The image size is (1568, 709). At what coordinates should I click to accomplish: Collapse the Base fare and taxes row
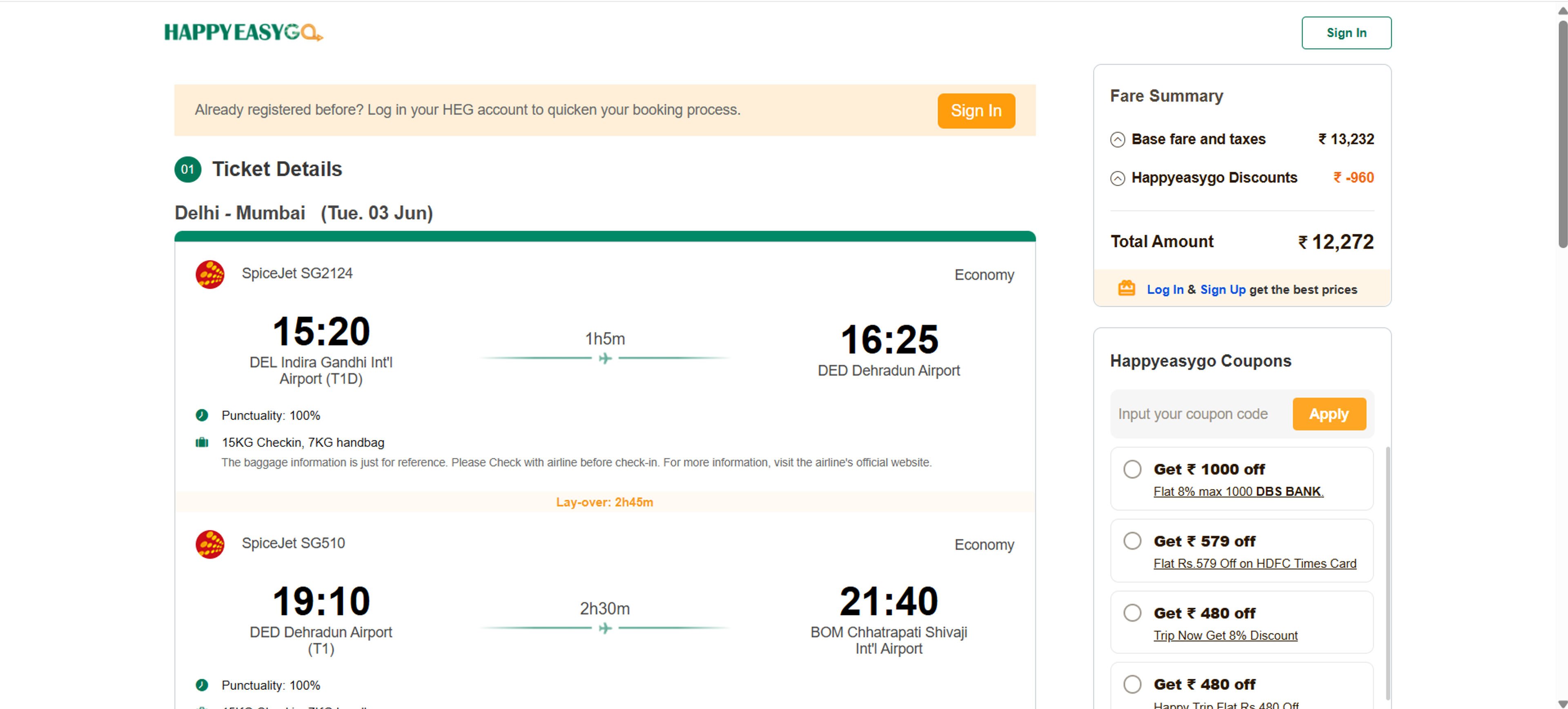(1118, 140)
